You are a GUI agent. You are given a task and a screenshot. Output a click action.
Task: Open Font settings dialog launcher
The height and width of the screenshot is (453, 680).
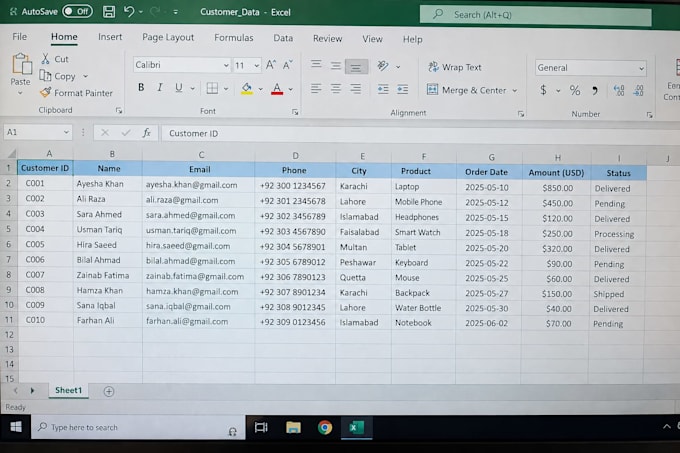295,112
